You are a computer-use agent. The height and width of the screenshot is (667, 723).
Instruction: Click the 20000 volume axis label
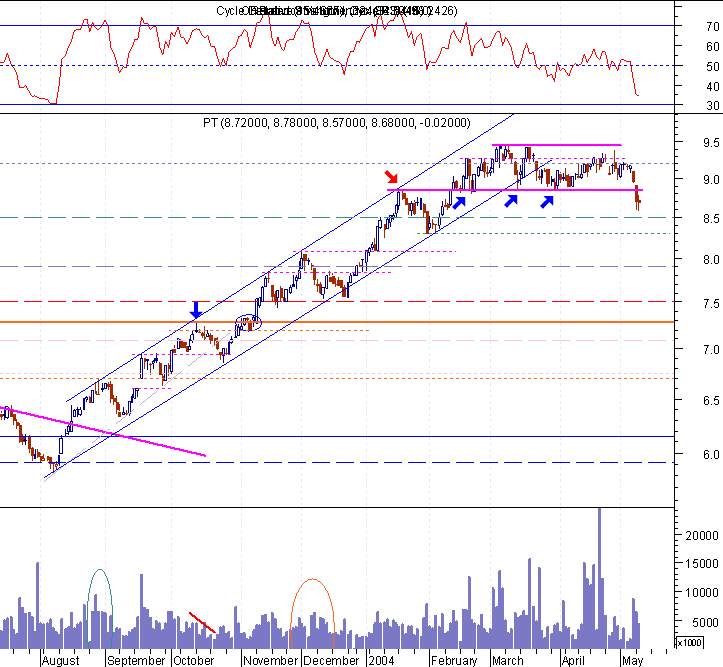(x=702, y=536)
